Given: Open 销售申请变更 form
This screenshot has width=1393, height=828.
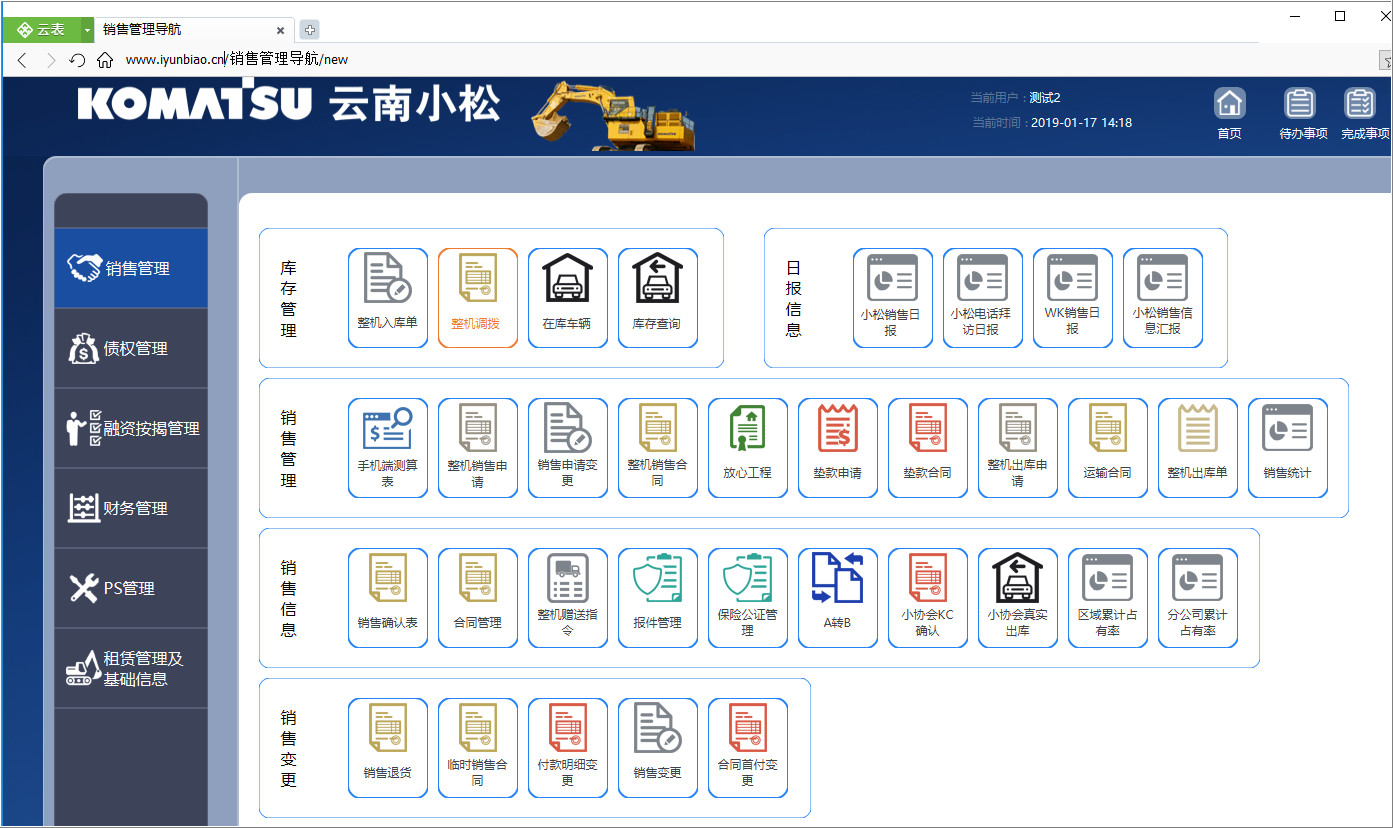Looking at the screenshot, I should tap(568, 448).
